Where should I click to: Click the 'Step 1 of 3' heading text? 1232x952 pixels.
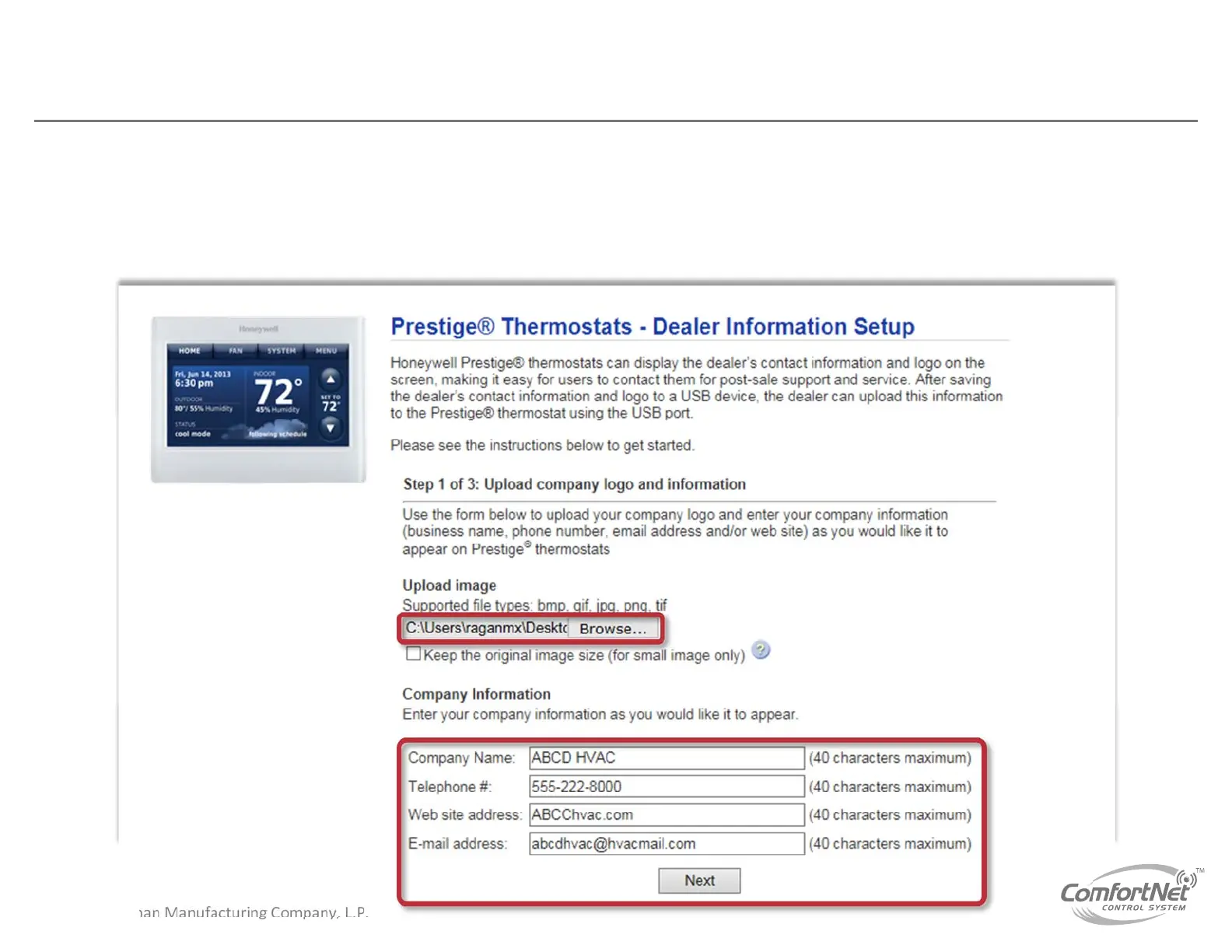[574, 485]
